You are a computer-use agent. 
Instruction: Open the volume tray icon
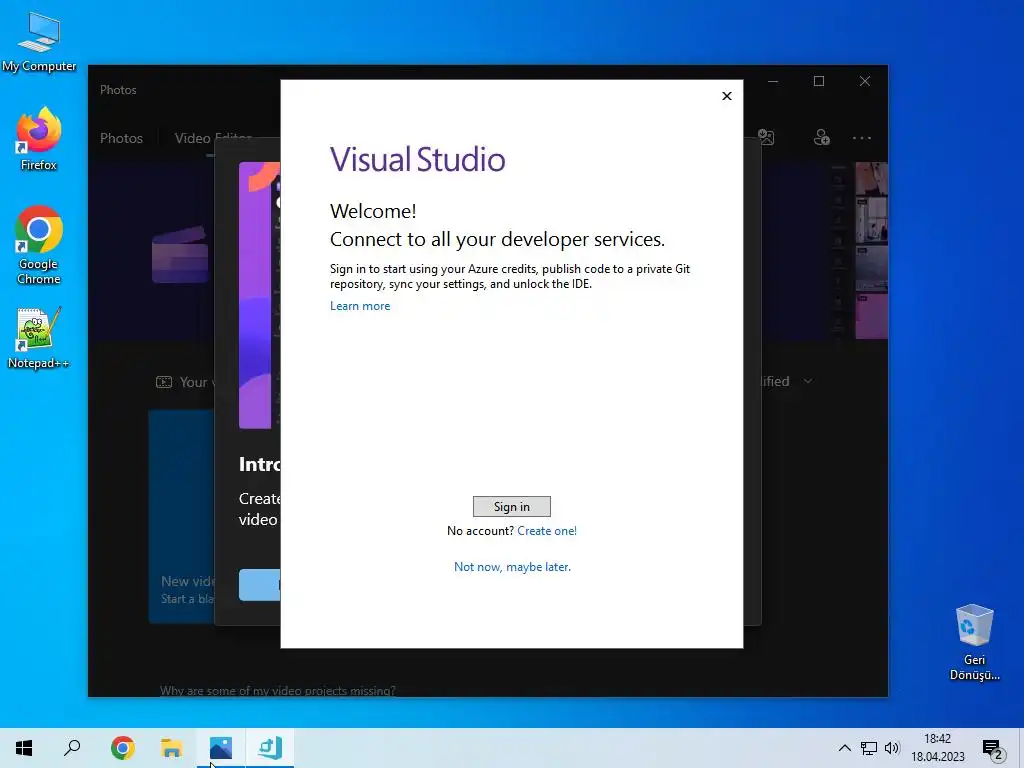click(x=892, y=748)
